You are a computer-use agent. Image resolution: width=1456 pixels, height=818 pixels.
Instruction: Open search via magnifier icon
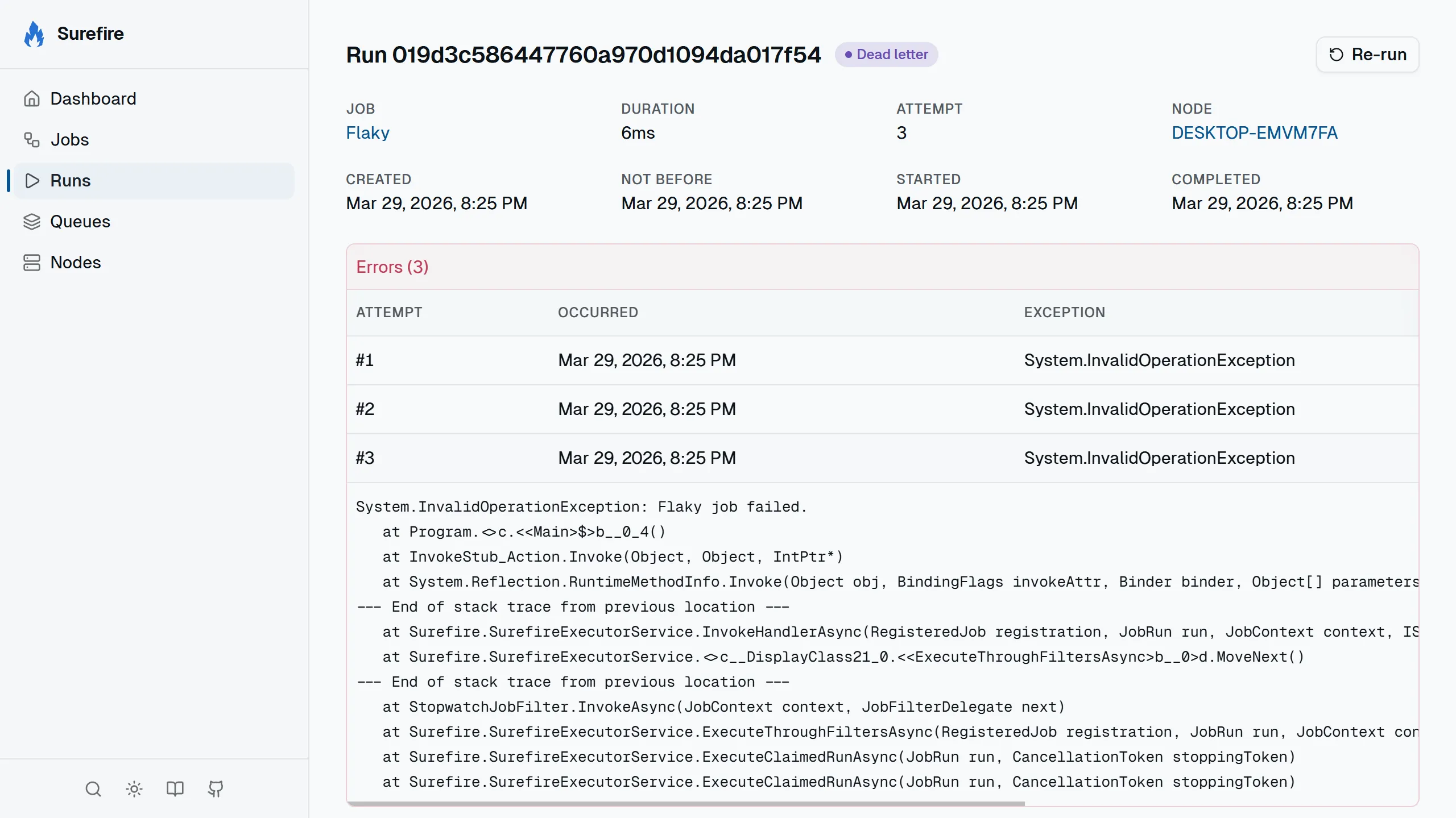[93, 789]
